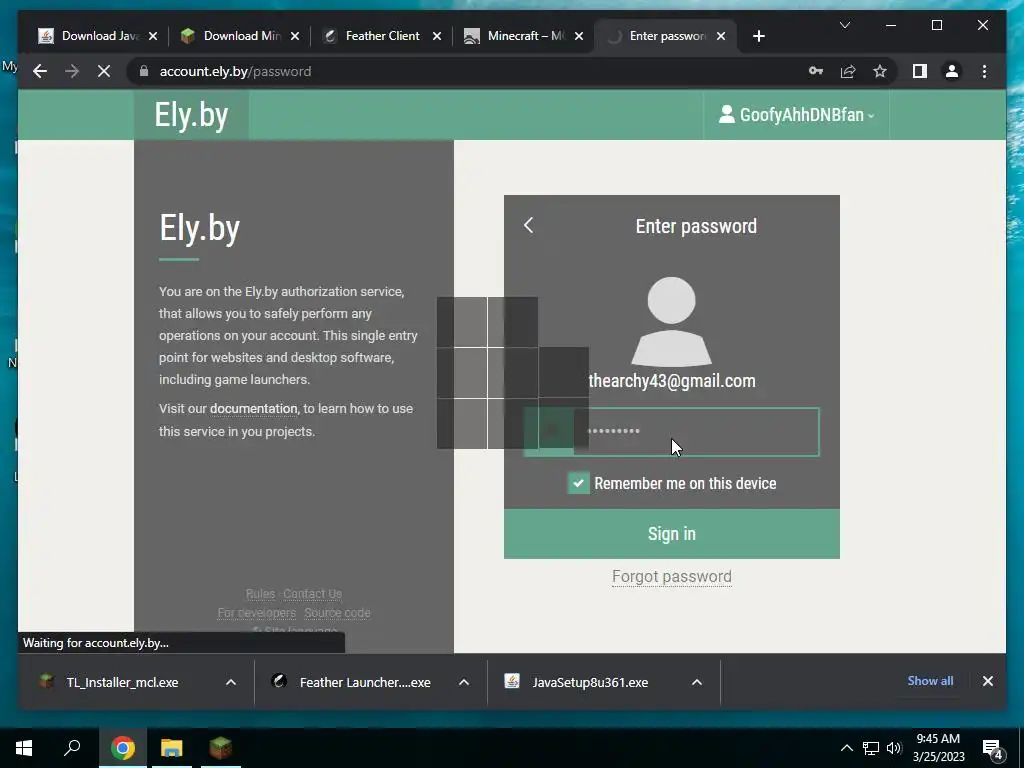Switch to the Download Minecraft tab
The image size is (1024, 768).
(x=240, y=36)
